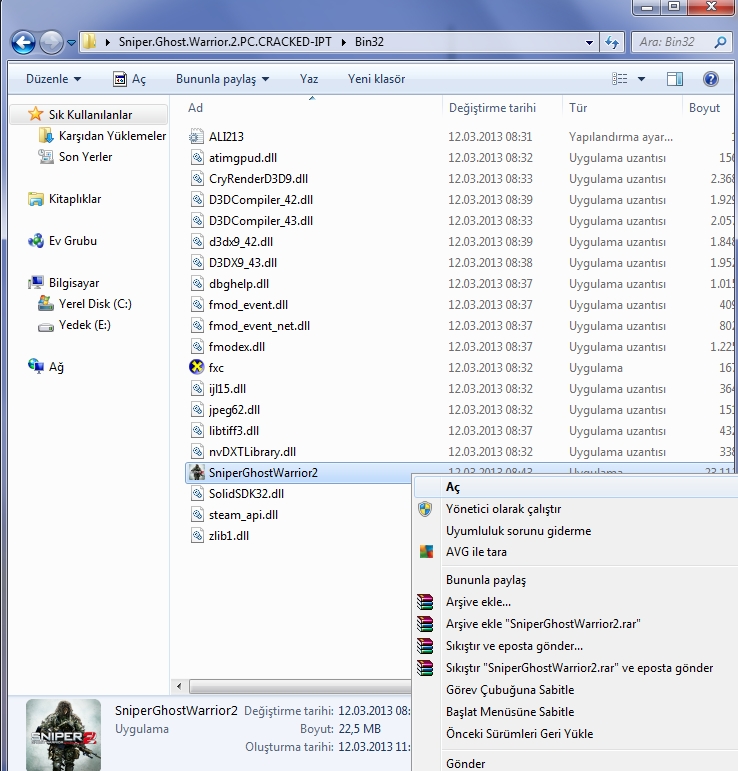Sort by Değiştirme tarihi column
The image size is (738, 771).
pyautogui.click(x=492, y=108)
